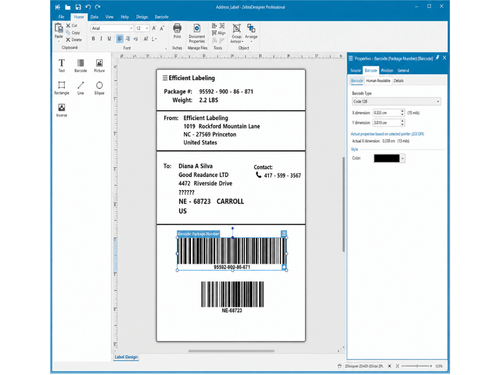Select the Text tool
This screenshot has width=500, height=375.
[x=62, y=65]
